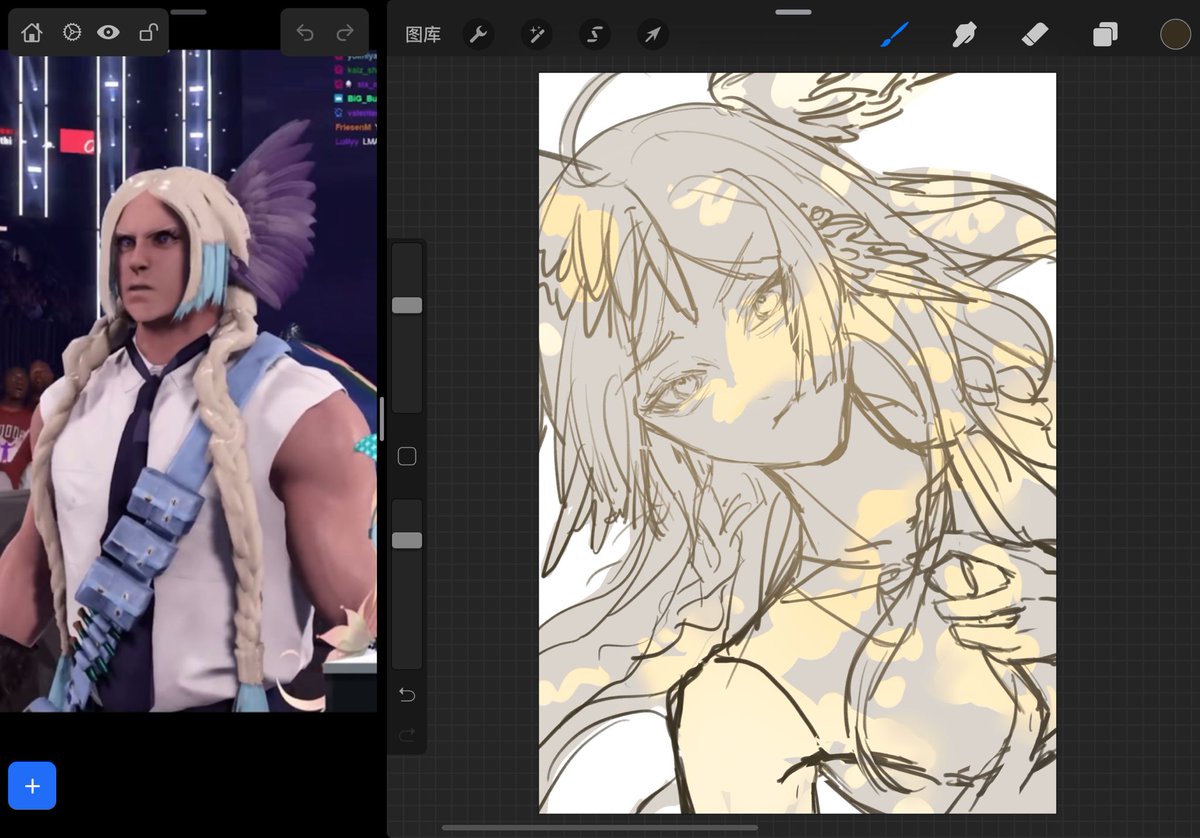Open the 图库 gallery in Procreate

click(x=423, y=35)
